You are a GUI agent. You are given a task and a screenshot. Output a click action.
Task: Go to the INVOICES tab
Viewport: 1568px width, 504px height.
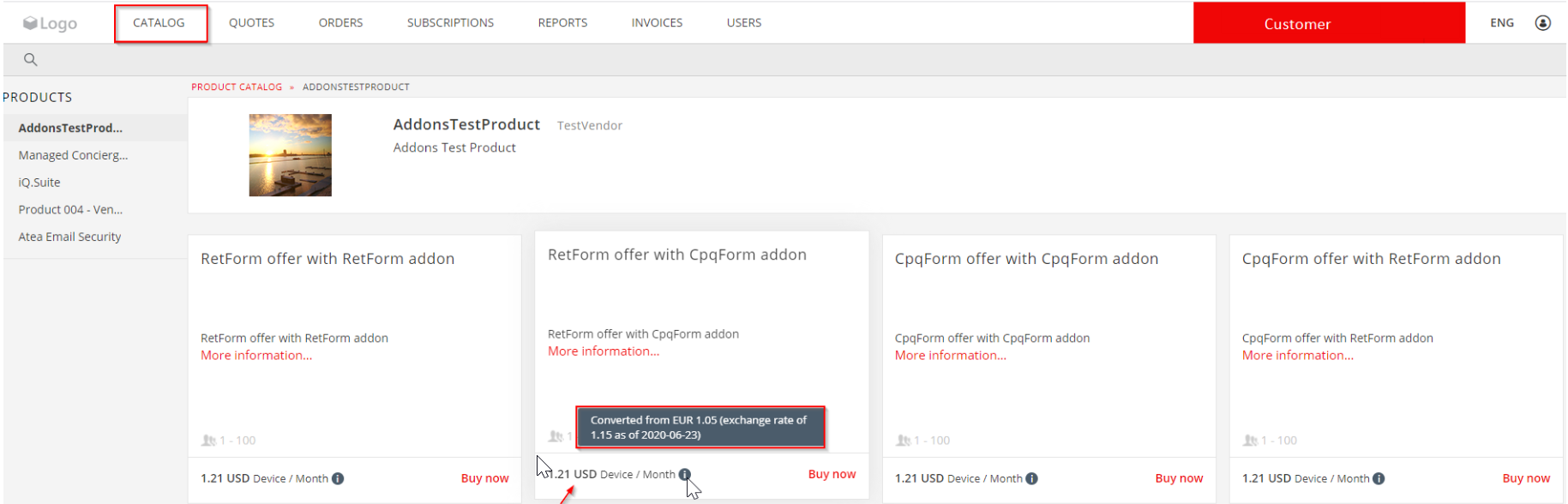(x=657, y=23)
